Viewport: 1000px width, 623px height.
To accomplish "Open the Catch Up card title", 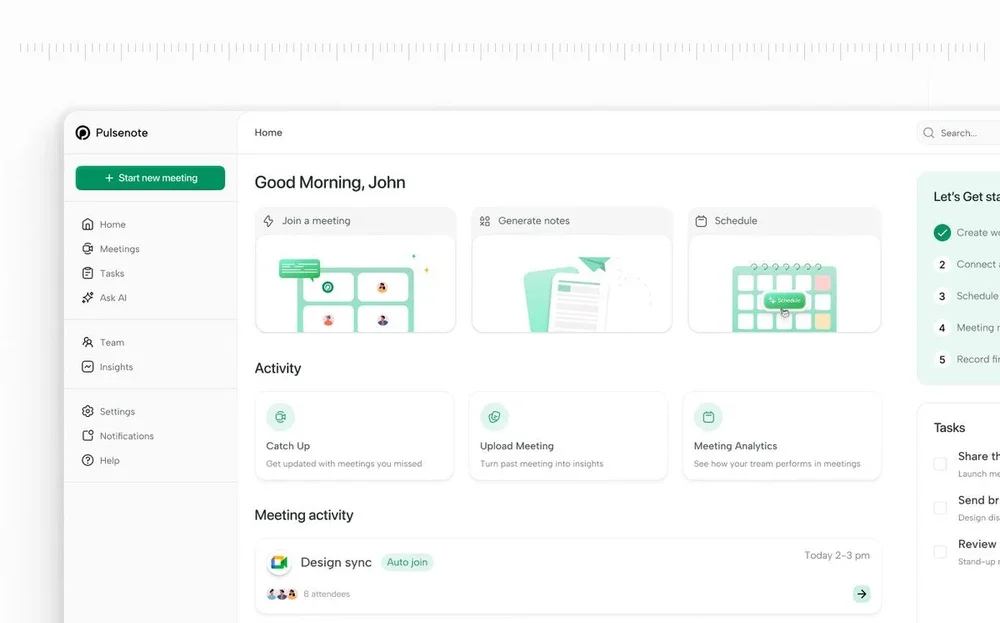I will point(288,446).
